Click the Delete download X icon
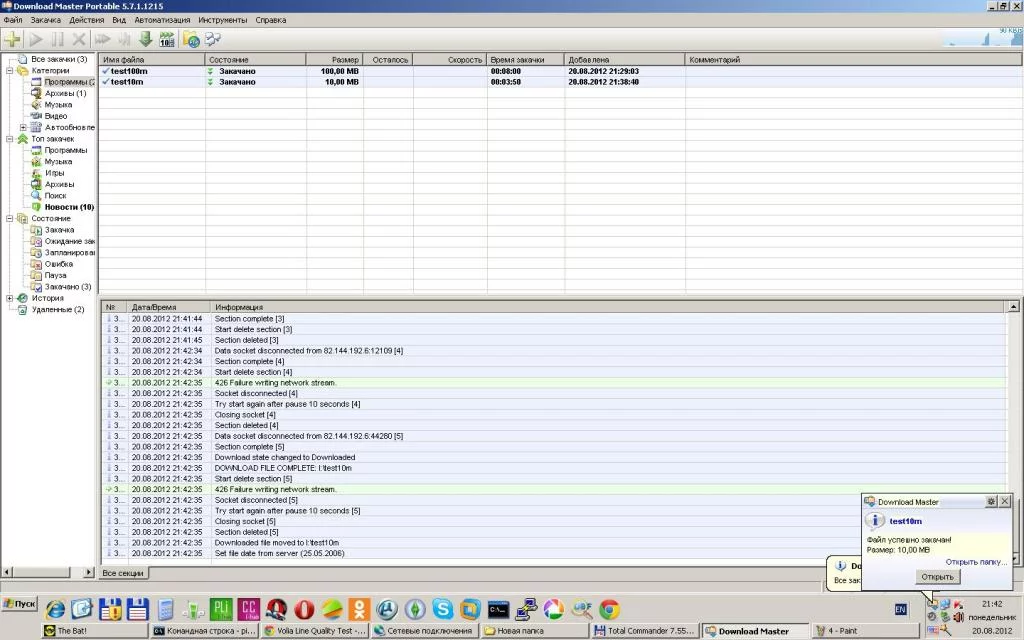The width and height of the screenshot is (1024, 640). [78, 40]
